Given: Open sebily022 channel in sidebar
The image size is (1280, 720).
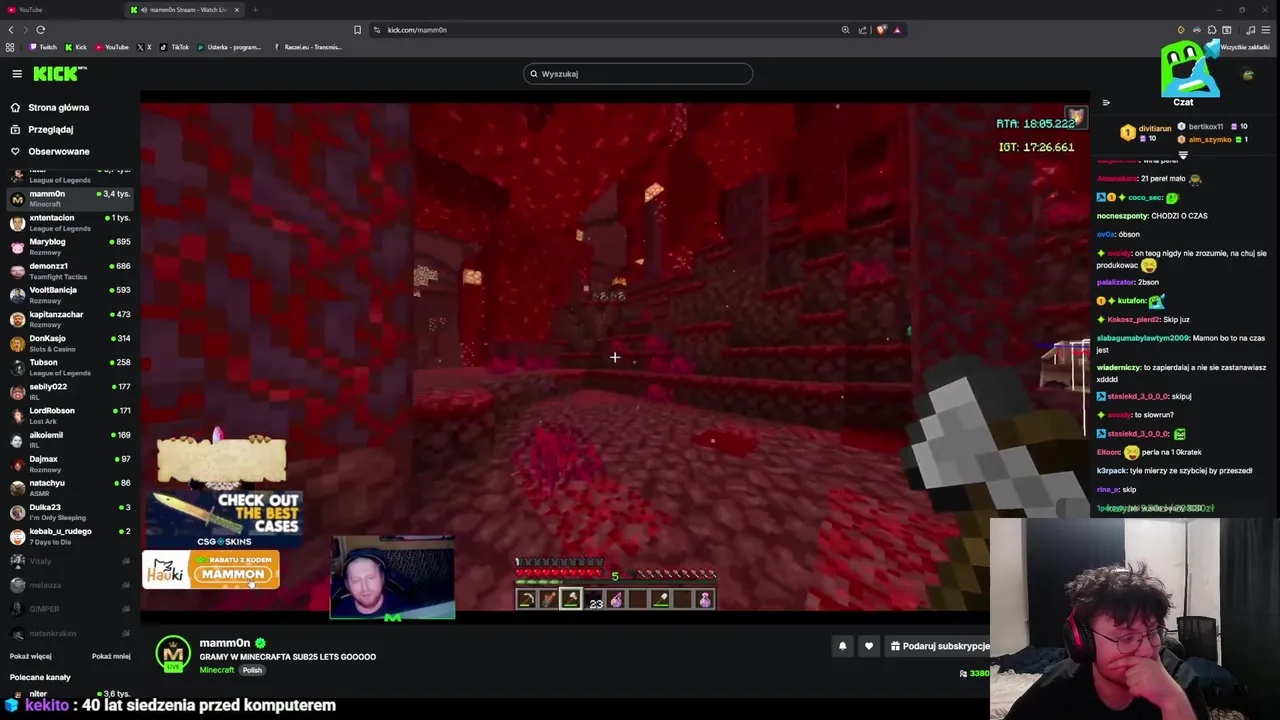Looking at the screenshot, I should coord(70,391).
